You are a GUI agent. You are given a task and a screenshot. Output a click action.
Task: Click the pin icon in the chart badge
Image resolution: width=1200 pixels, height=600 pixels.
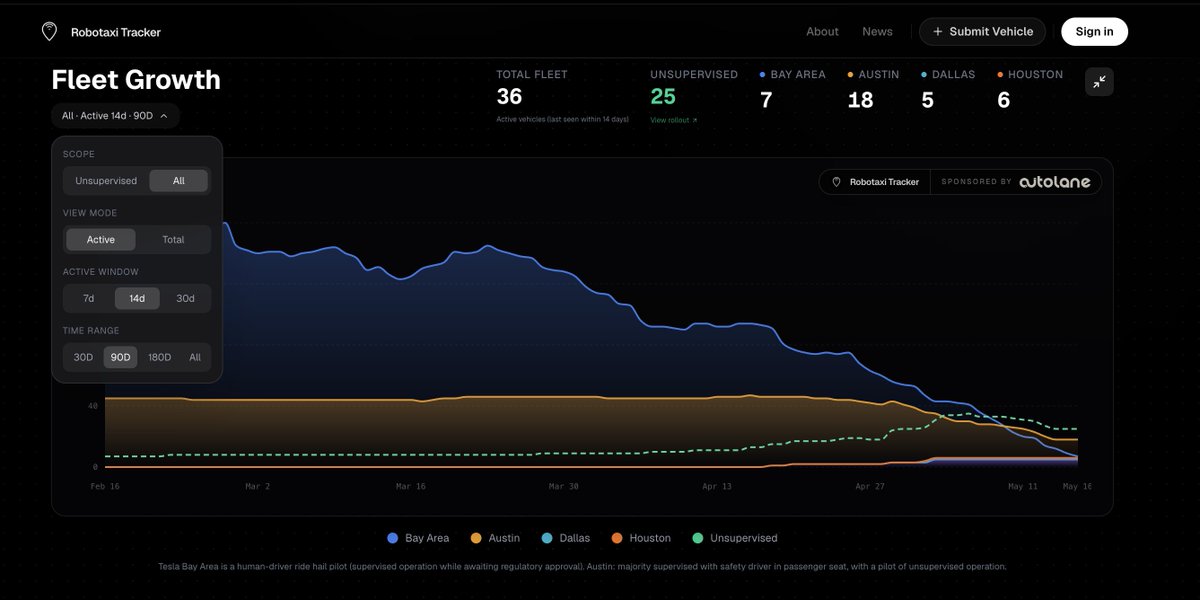click(x=837, y=182)
